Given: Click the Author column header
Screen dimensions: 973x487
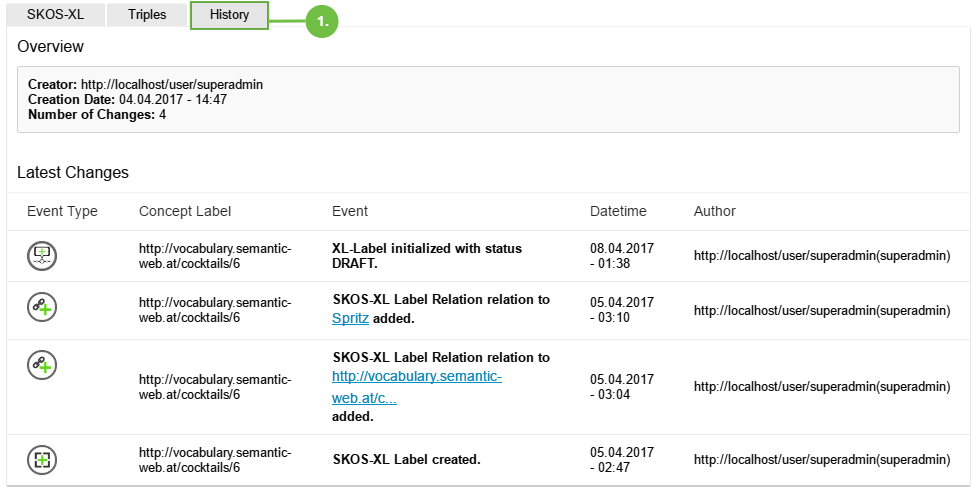Looking at the screenshot, I should 714,211.
